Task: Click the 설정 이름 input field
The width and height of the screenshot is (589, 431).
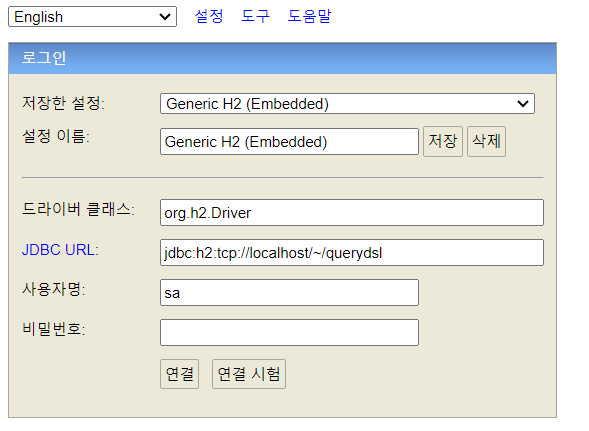Action: [x=289, y=142]
